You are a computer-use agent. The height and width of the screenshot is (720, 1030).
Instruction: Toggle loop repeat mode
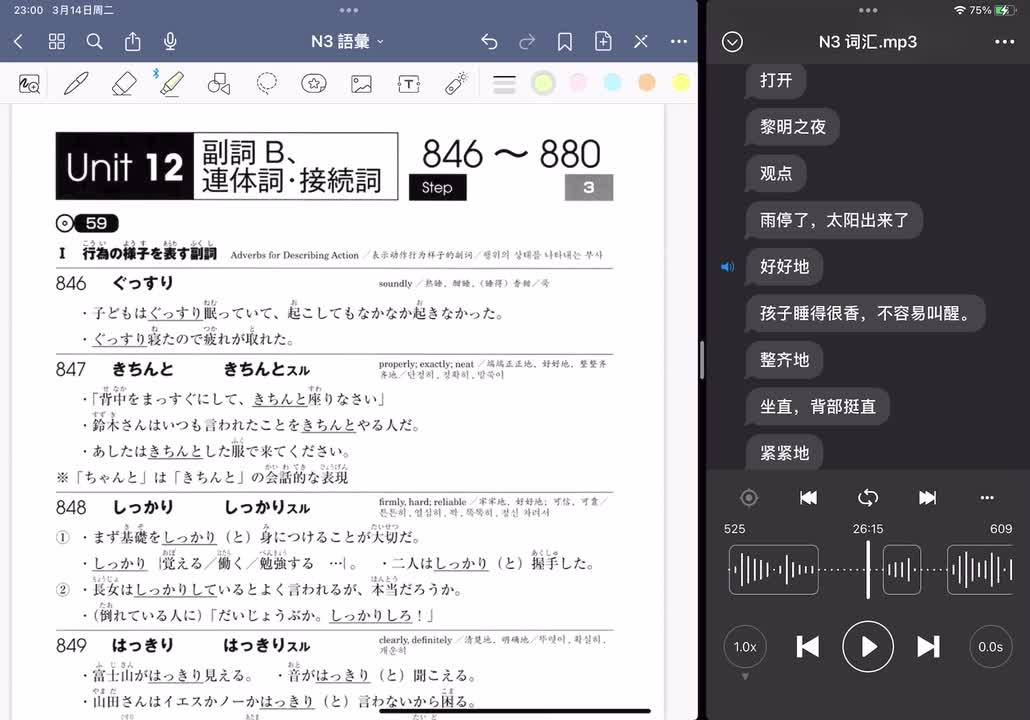click(868, 498)
